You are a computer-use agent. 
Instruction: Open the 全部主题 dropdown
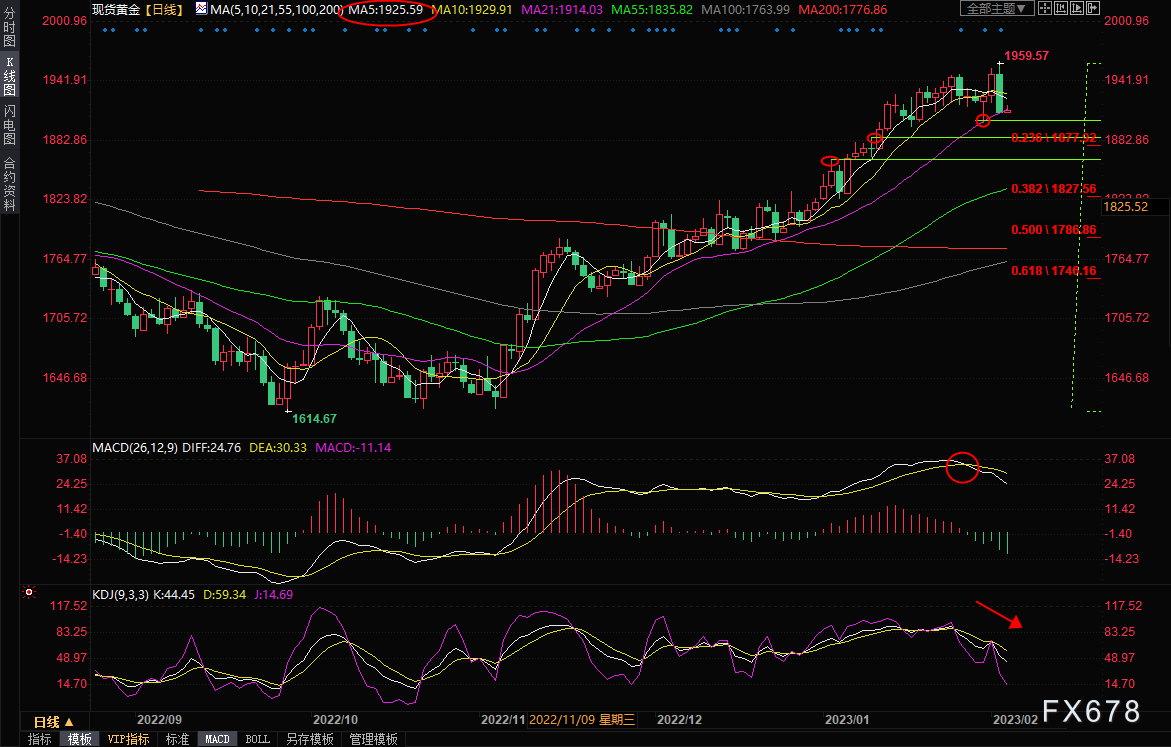tap(996, 9)
